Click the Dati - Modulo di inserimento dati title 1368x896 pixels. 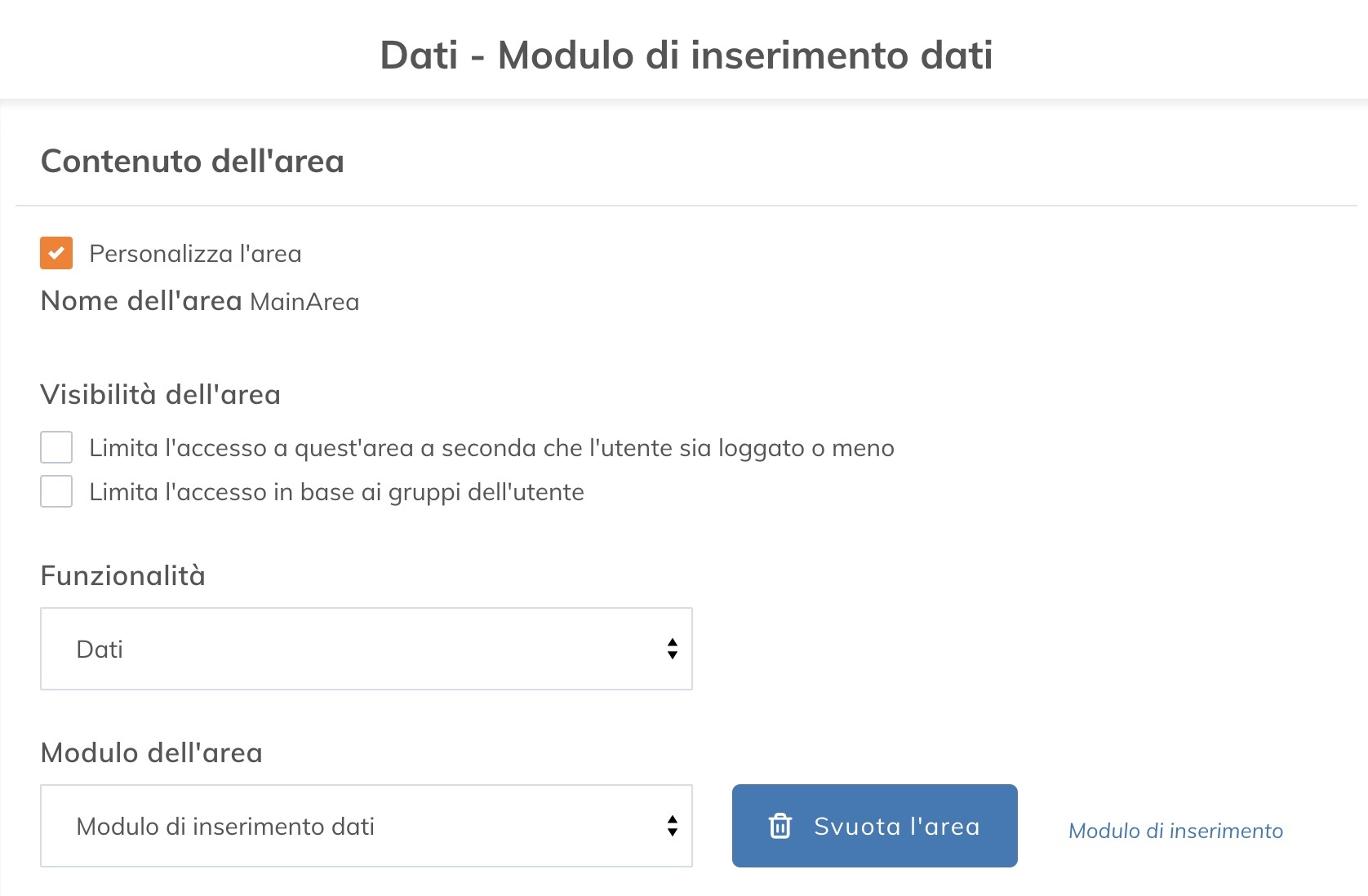(x=686, y=55)
